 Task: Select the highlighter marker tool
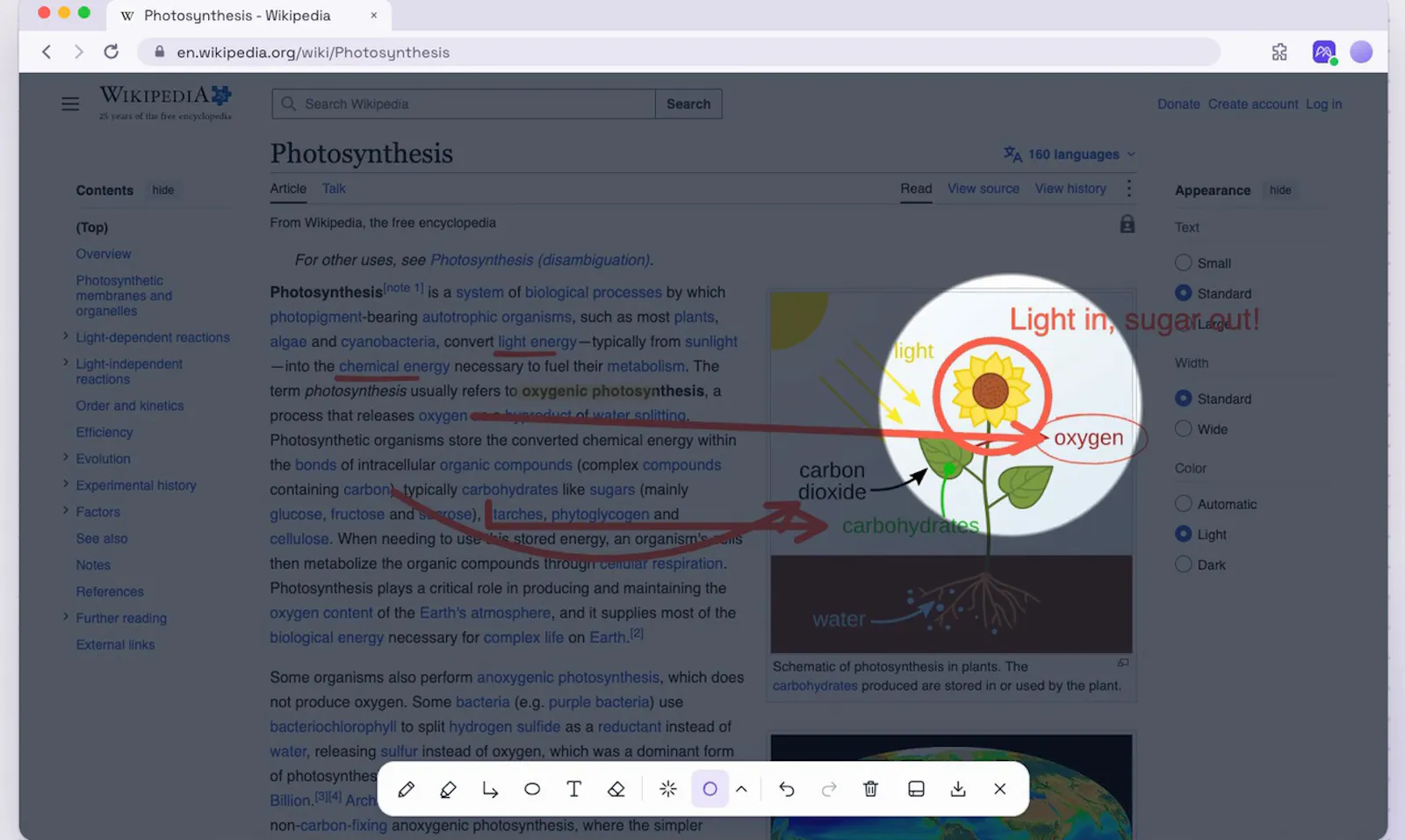click(448, 789)
